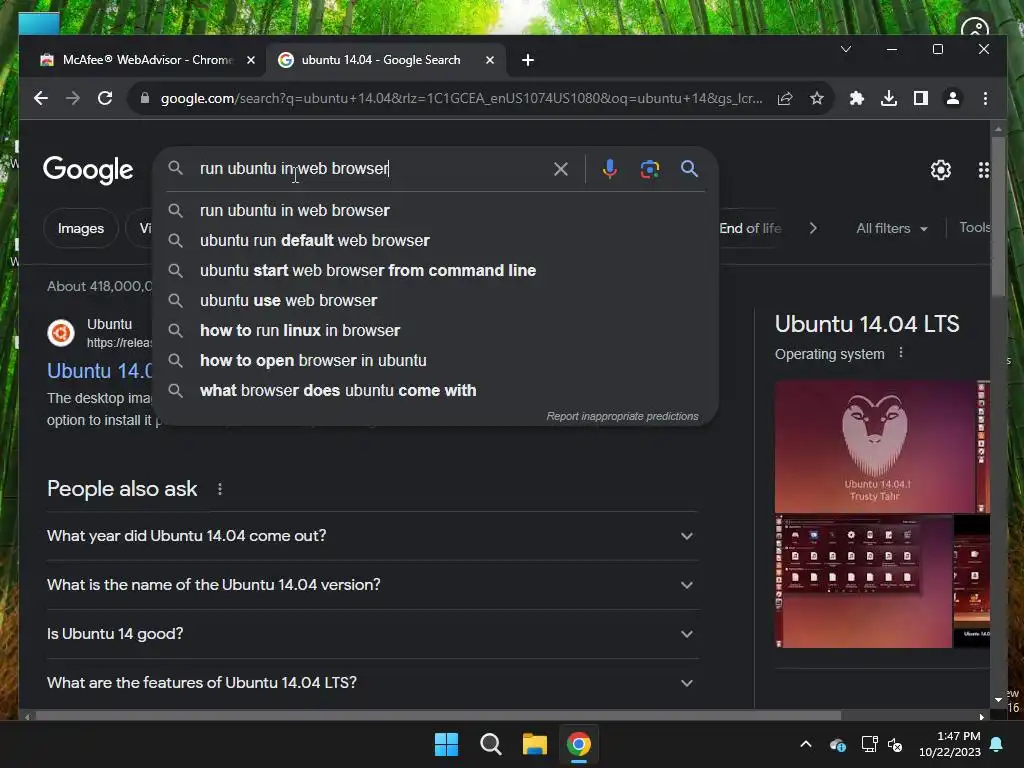Close the McAfee WebAdvisor tab
Screen dimensions: 1024x768
[251, 60]
